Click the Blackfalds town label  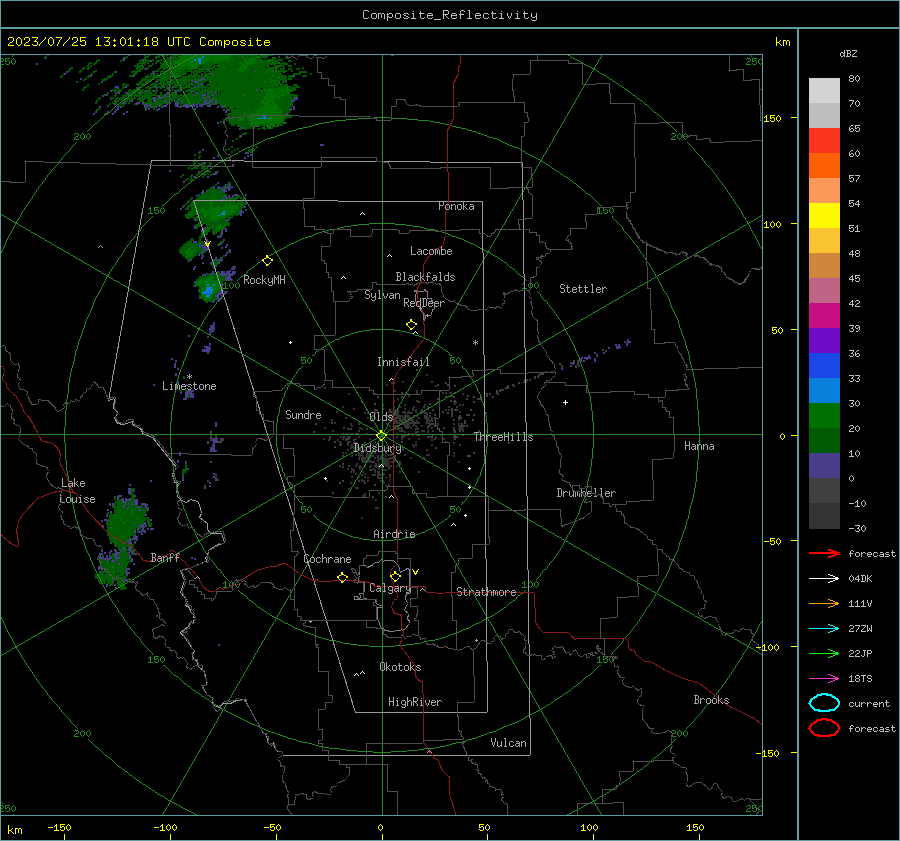coord(425,277)
